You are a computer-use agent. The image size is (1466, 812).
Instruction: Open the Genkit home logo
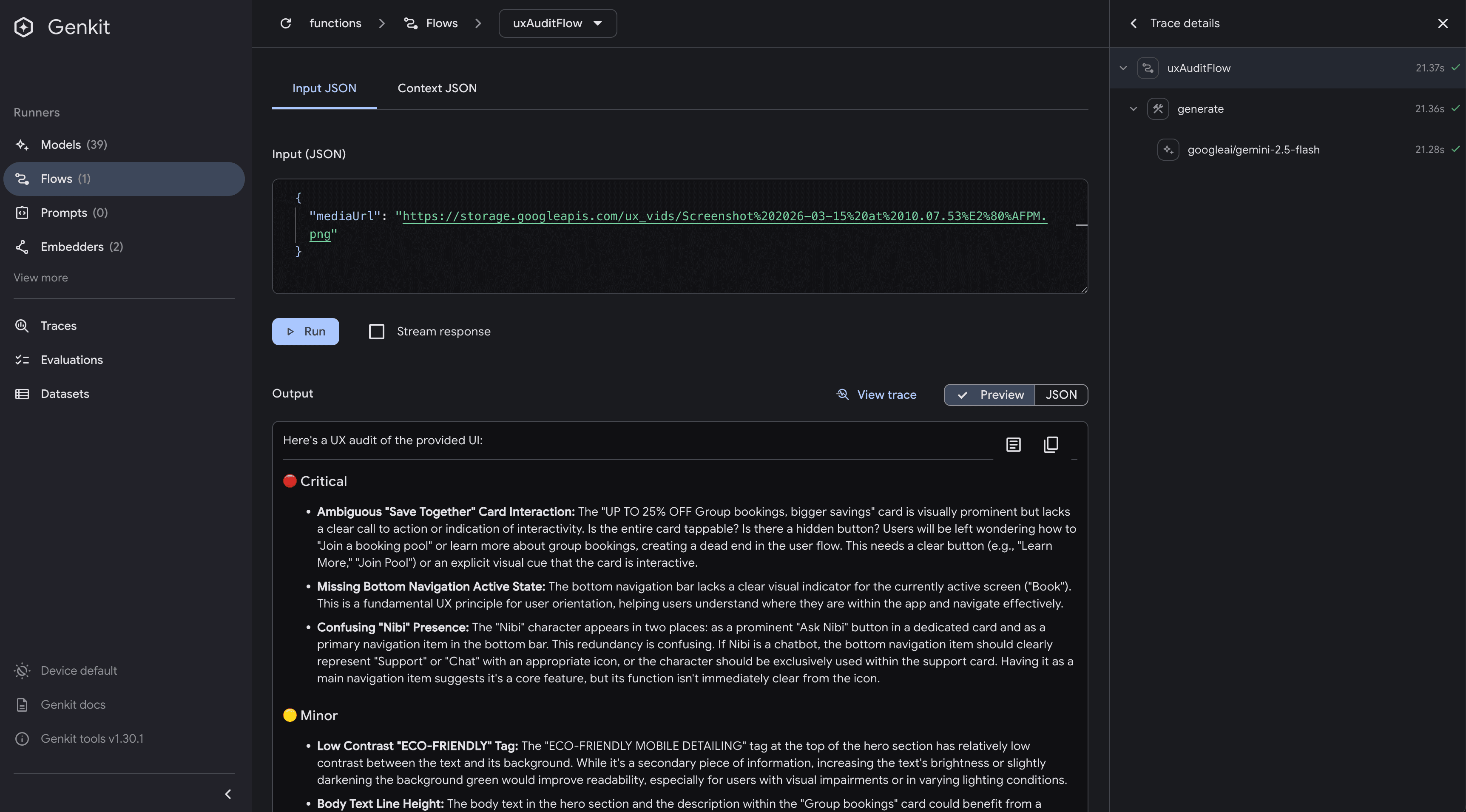62,27
